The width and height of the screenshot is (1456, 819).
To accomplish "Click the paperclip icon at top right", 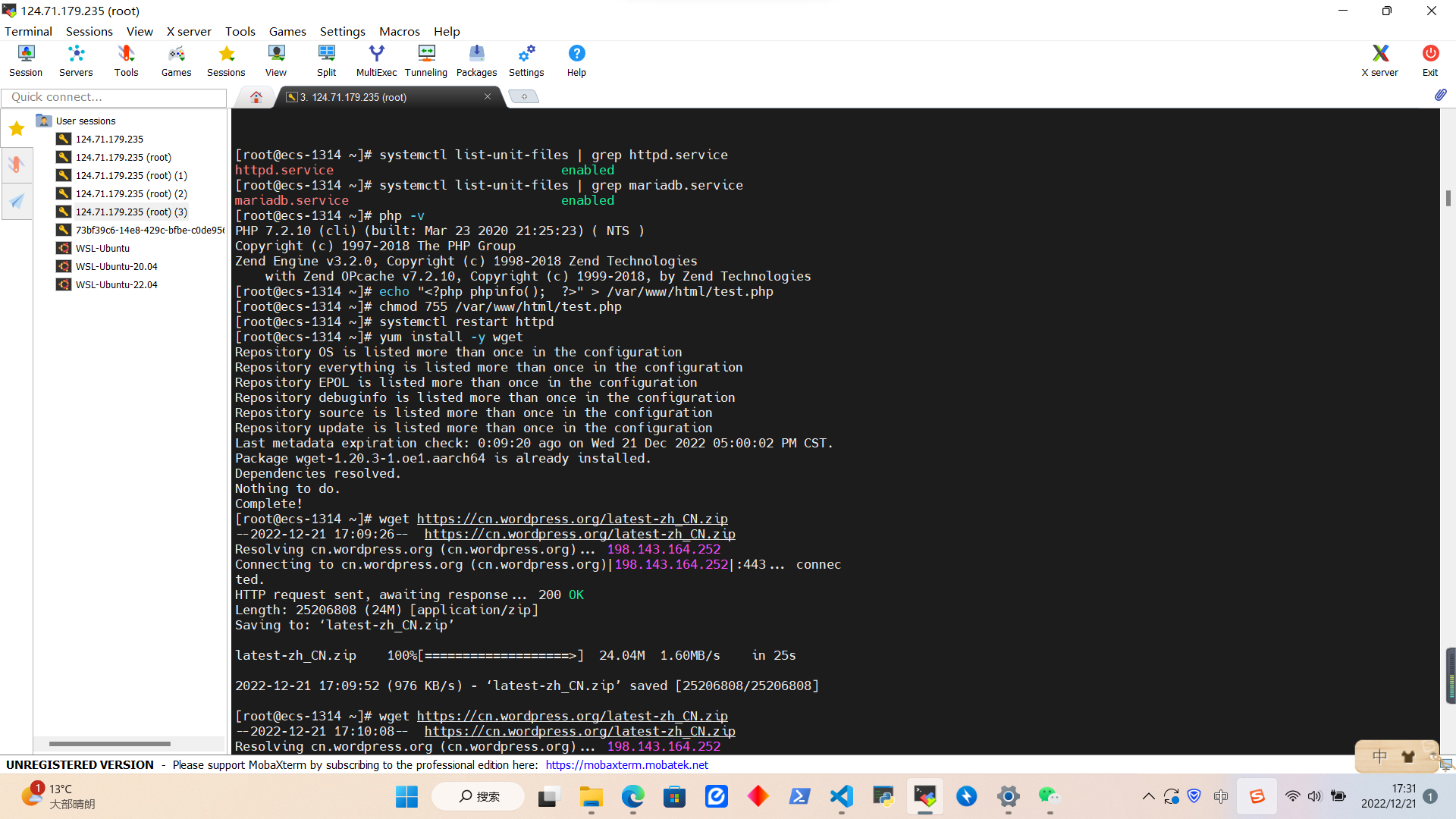I will tap(1440, 96).
